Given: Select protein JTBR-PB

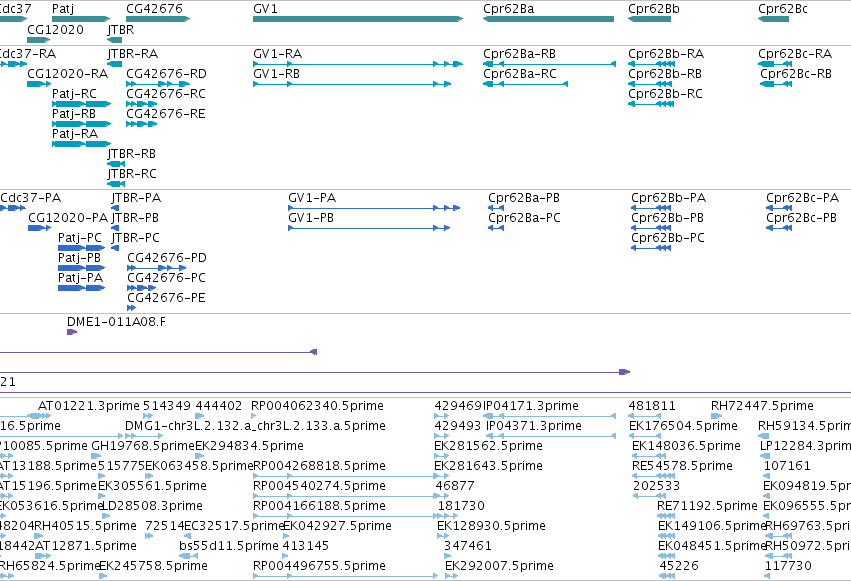Looking at the screenshot, I should coord(115,228).
